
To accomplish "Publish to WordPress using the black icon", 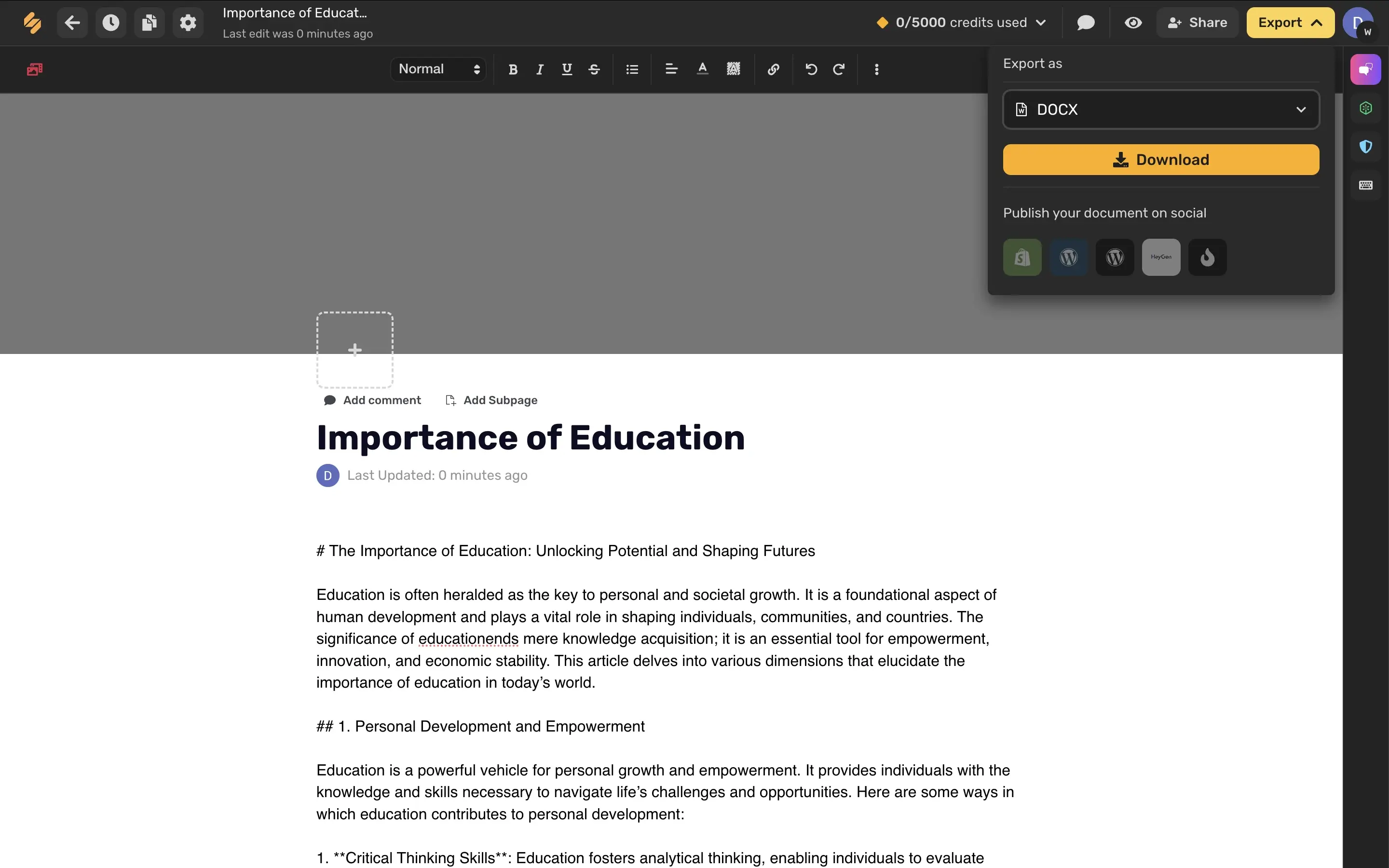I will (x=1115, y=257).
